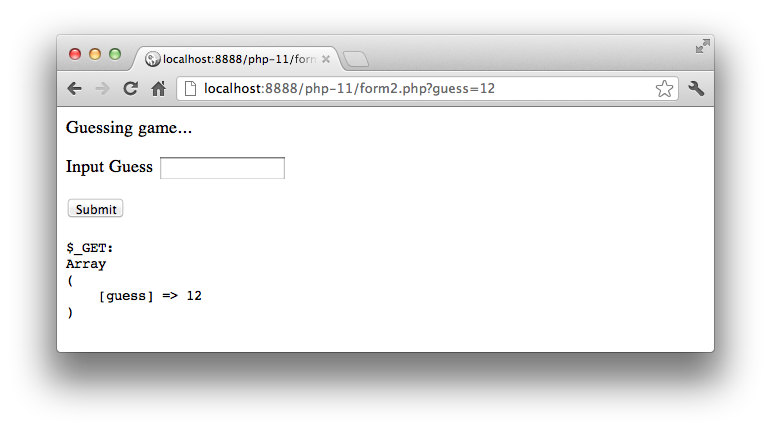
Task: Click the Submit button
Action: [95, 209]
